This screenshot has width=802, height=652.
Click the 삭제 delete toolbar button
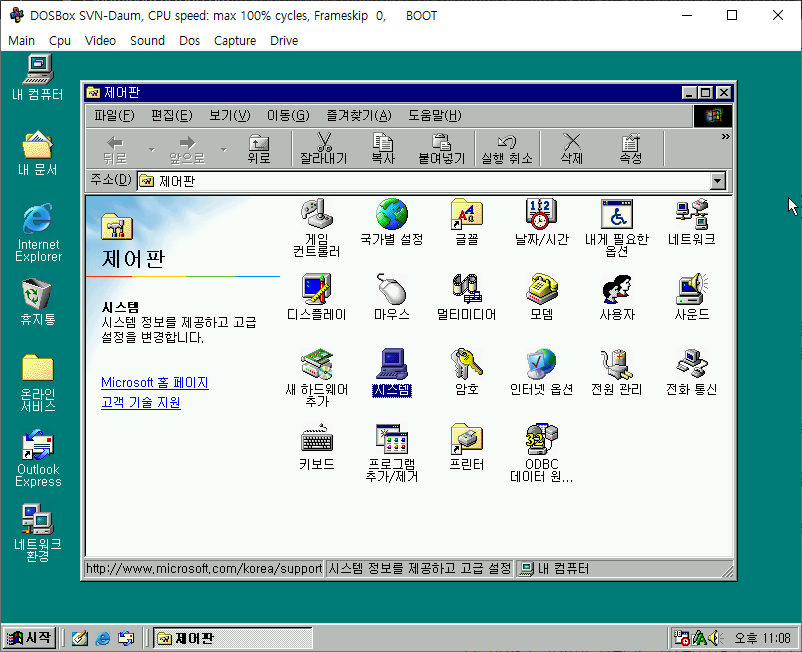[x=572, y=149]
